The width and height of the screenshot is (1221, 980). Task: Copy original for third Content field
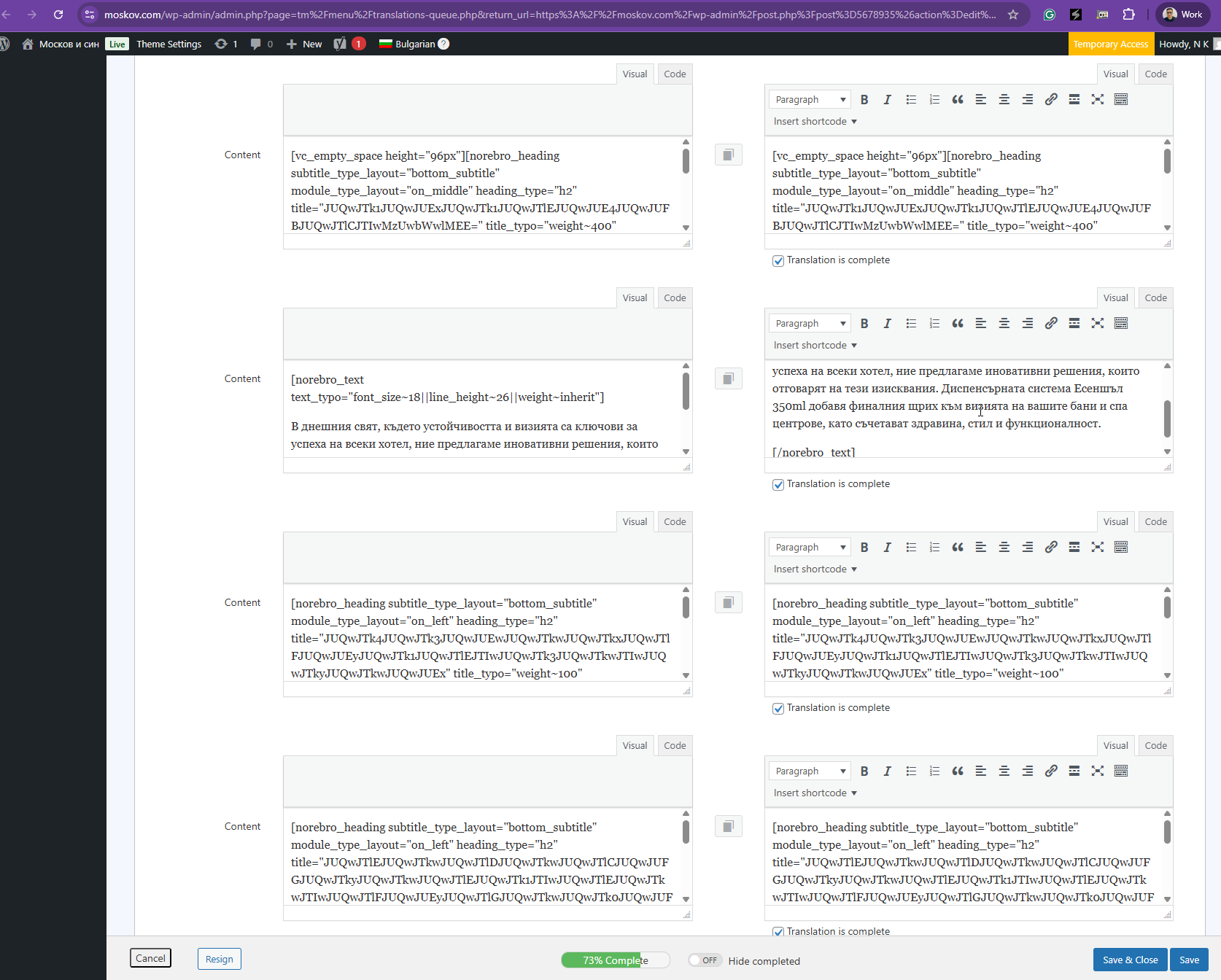[x=728, y=602]
